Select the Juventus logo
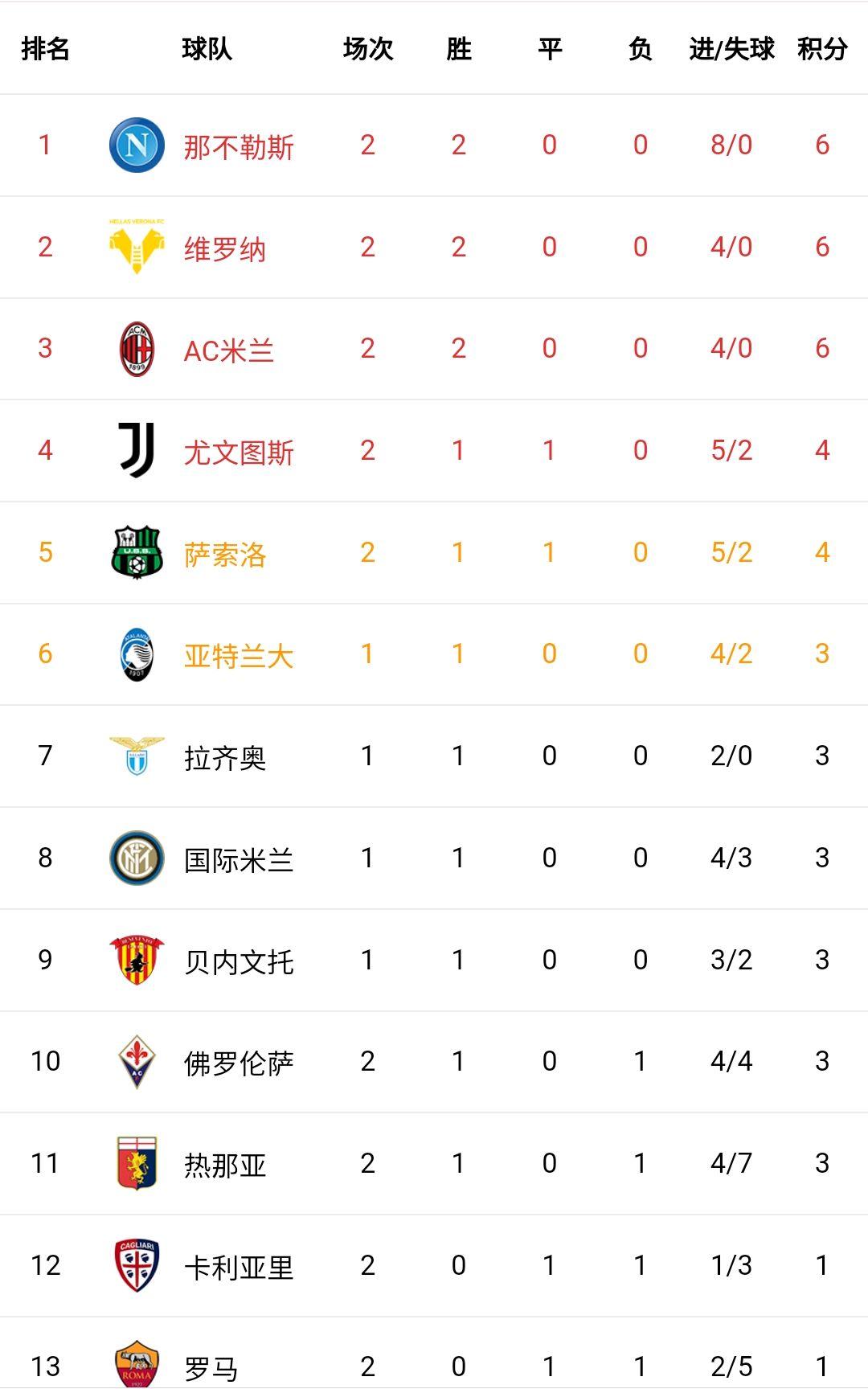 (137, 450)
